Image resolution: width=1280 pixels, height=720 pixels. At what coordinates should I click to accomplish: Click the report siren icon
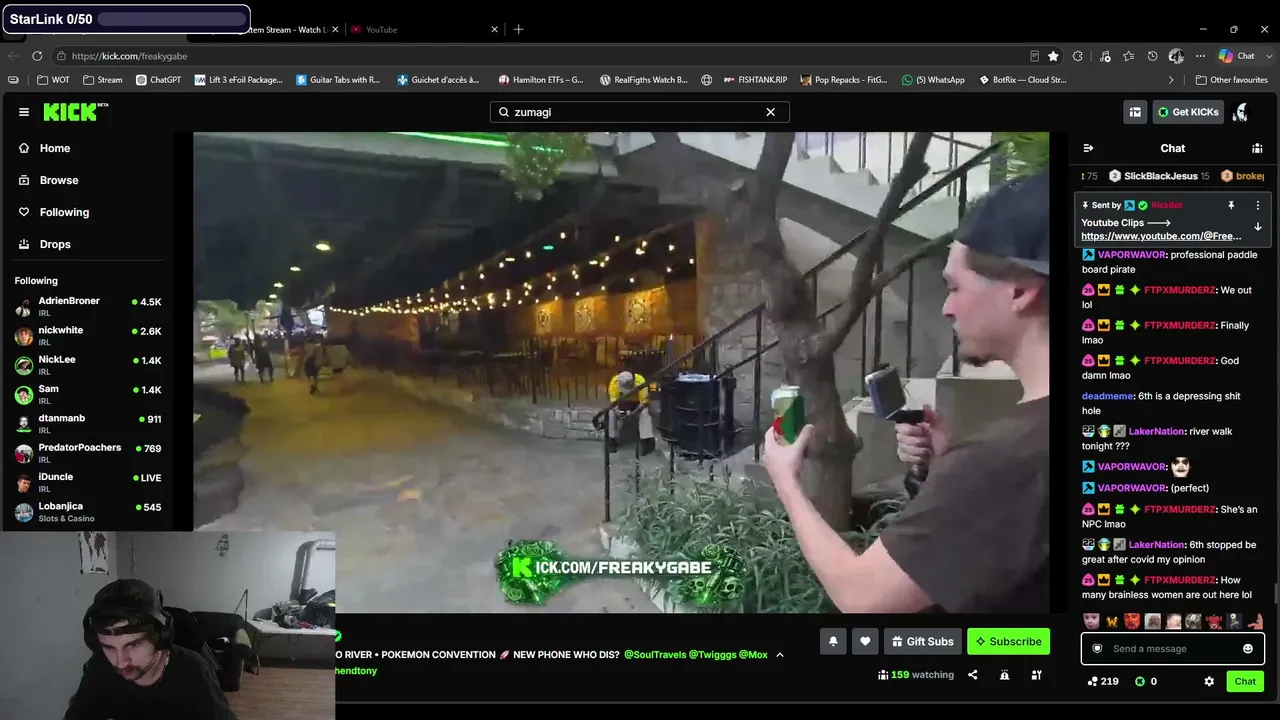pos(1004,675)
